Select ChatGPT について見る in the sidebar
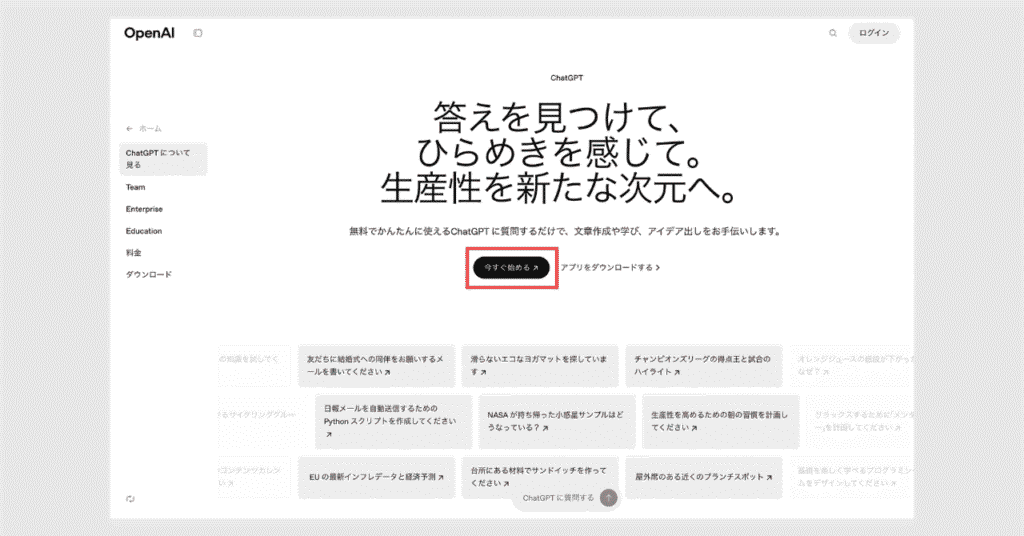 click(x=163, y=159)
